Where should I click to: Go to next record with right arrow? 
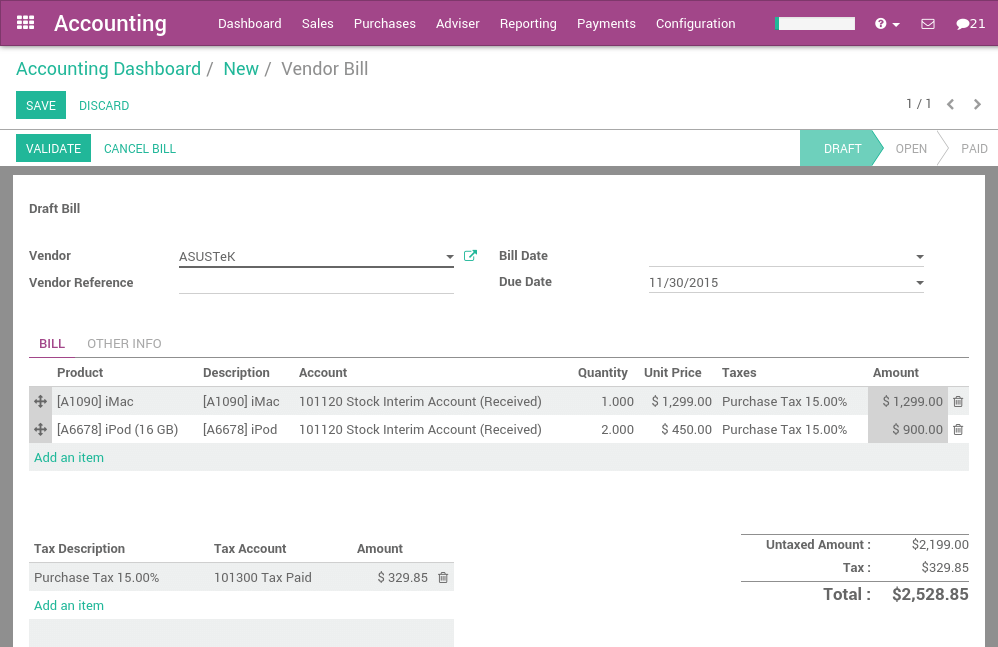point(977,103)
